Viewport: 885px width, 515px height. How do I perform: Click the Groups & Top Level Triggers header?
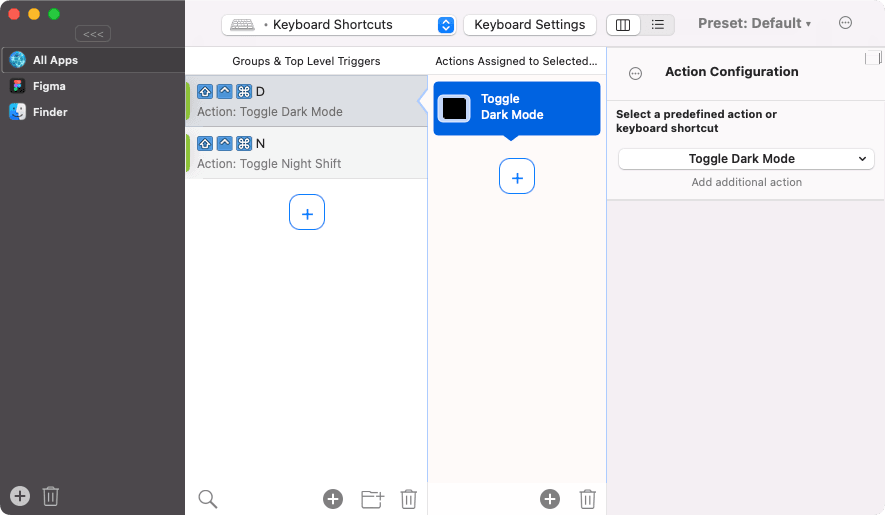tap(306, 61)
